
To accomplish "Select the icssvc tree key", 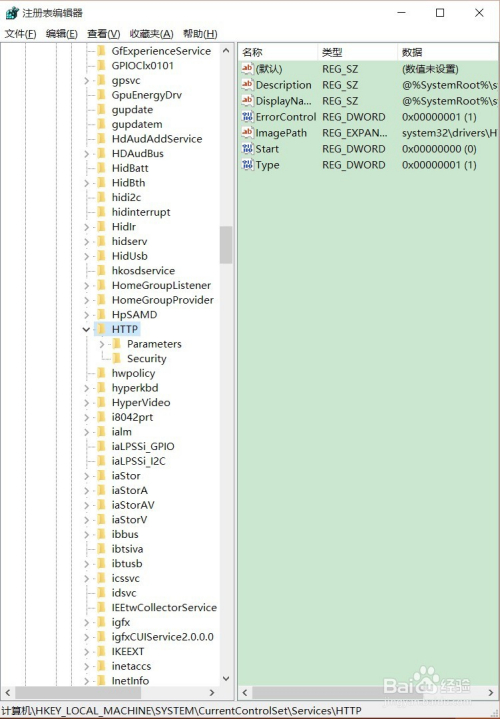I will point(125,578).
